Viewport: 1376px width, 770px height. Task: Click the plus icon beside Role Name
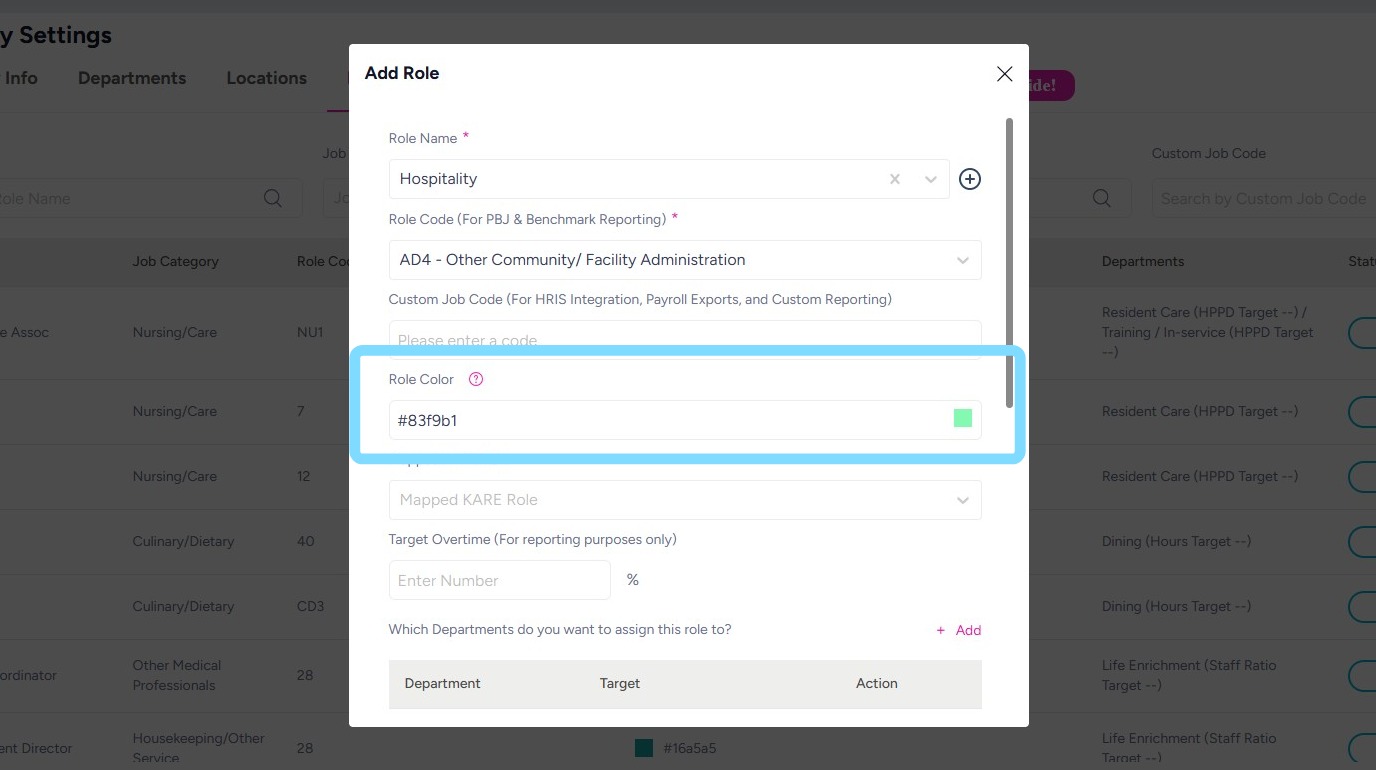coord(970,179)
